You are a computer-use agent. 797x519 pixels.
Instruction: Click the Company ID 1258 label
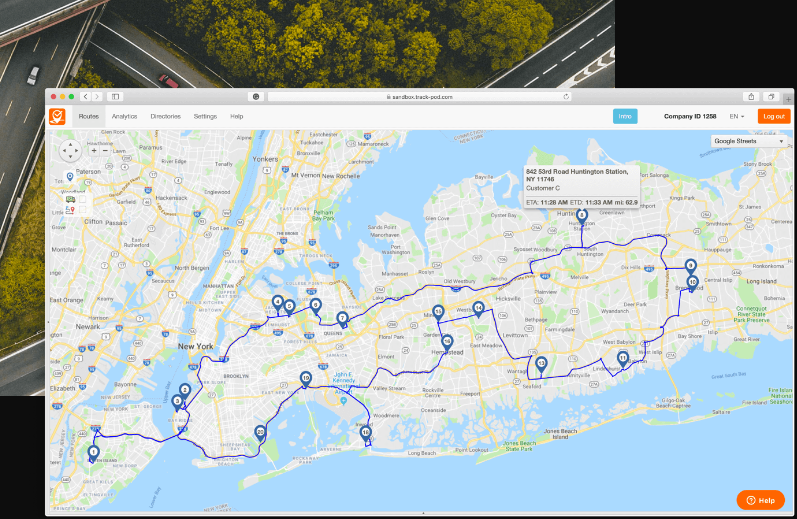tap(690, 116)
